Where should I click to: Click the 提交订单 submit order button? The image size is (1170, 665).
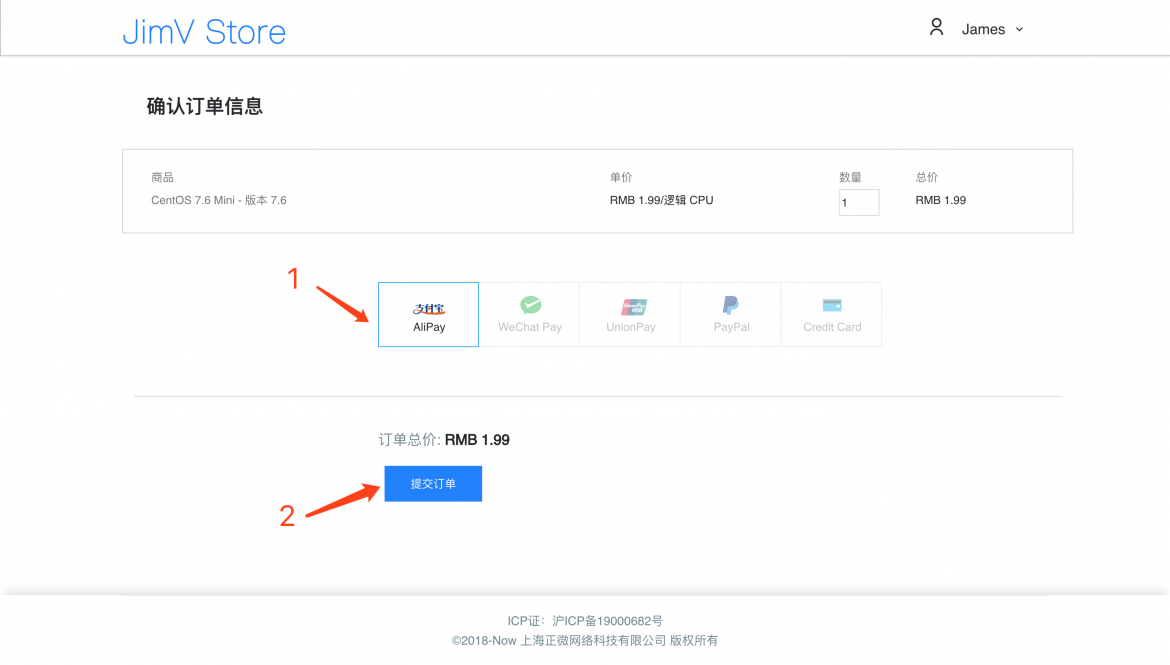pos(433,484)
